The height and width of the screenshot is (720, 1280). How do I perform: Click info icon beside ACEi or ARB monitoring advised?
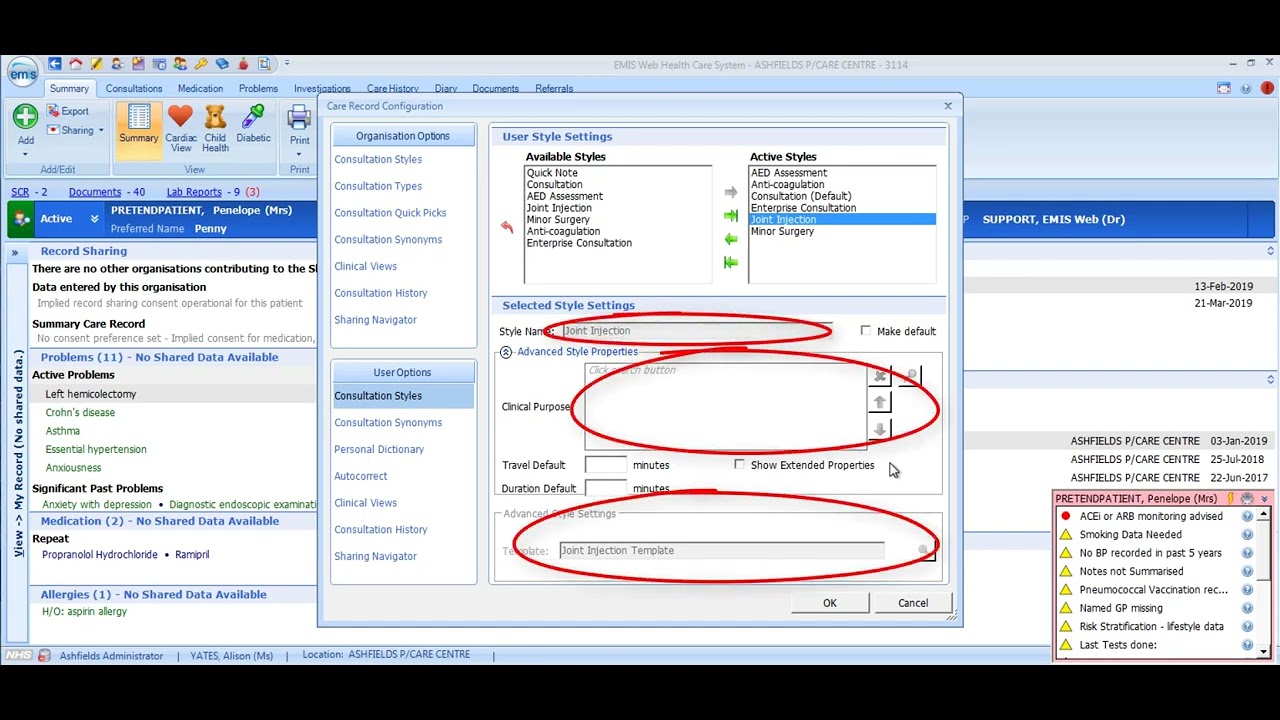coord(1247,516)
